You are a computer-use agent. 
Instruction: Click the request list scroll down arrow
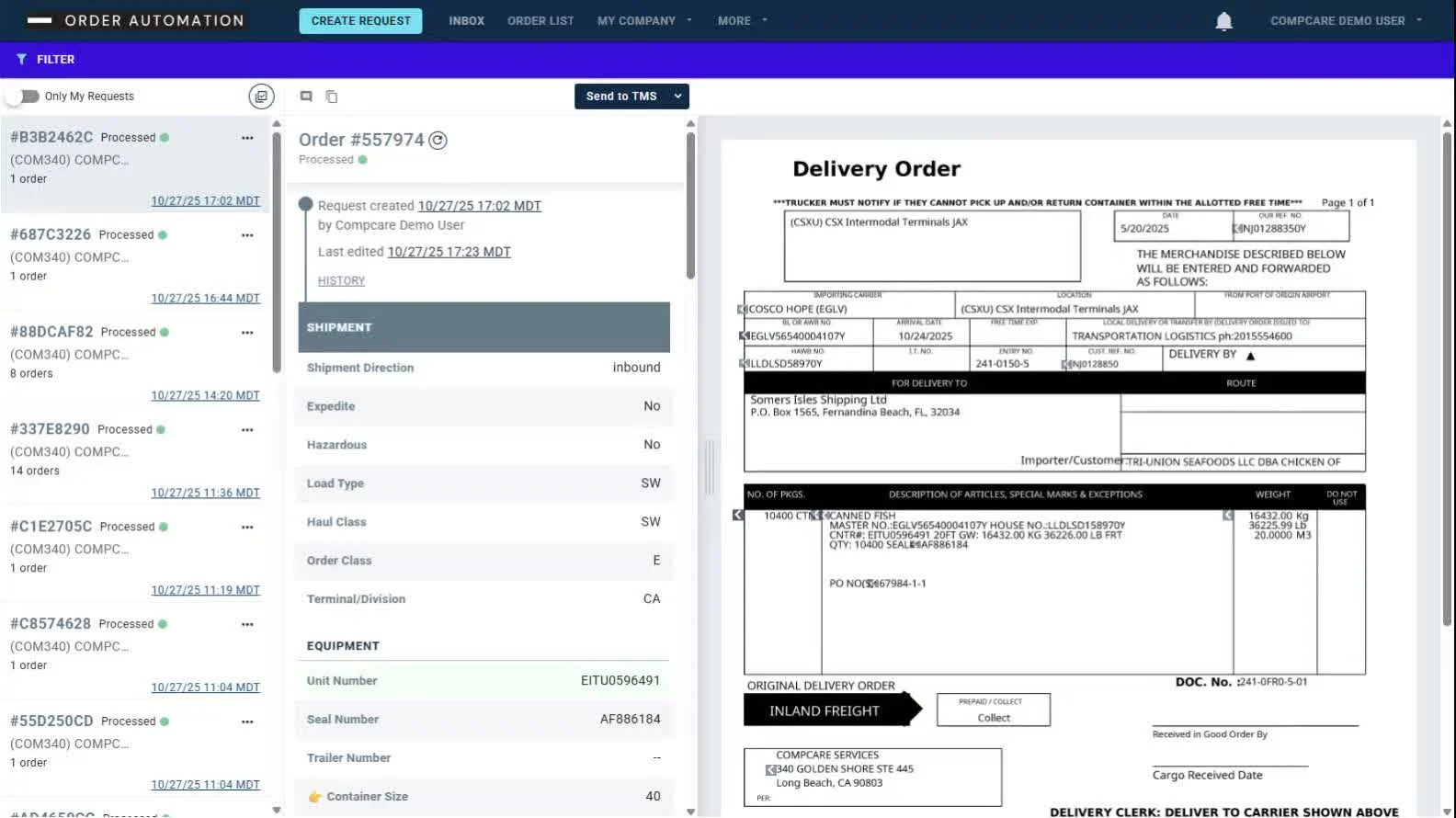coord(277,811)
